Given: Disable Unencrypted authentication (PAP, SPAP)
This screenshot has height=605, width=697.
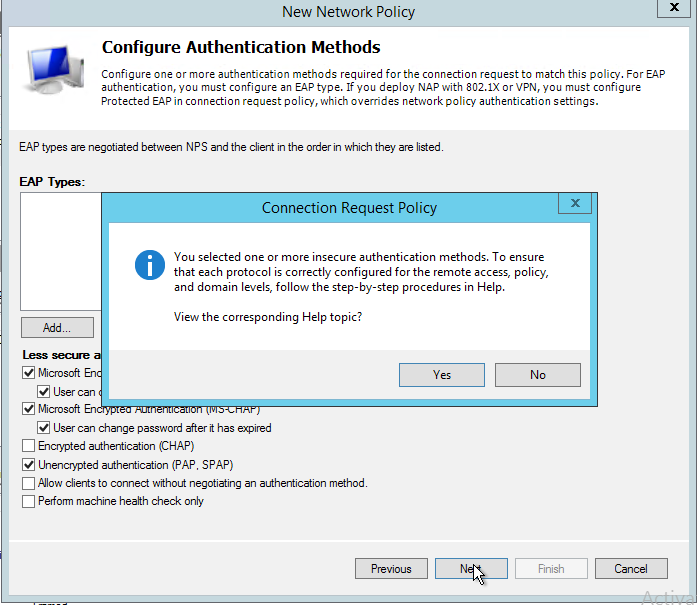Looking at the screenshot, I should [28, 465].
